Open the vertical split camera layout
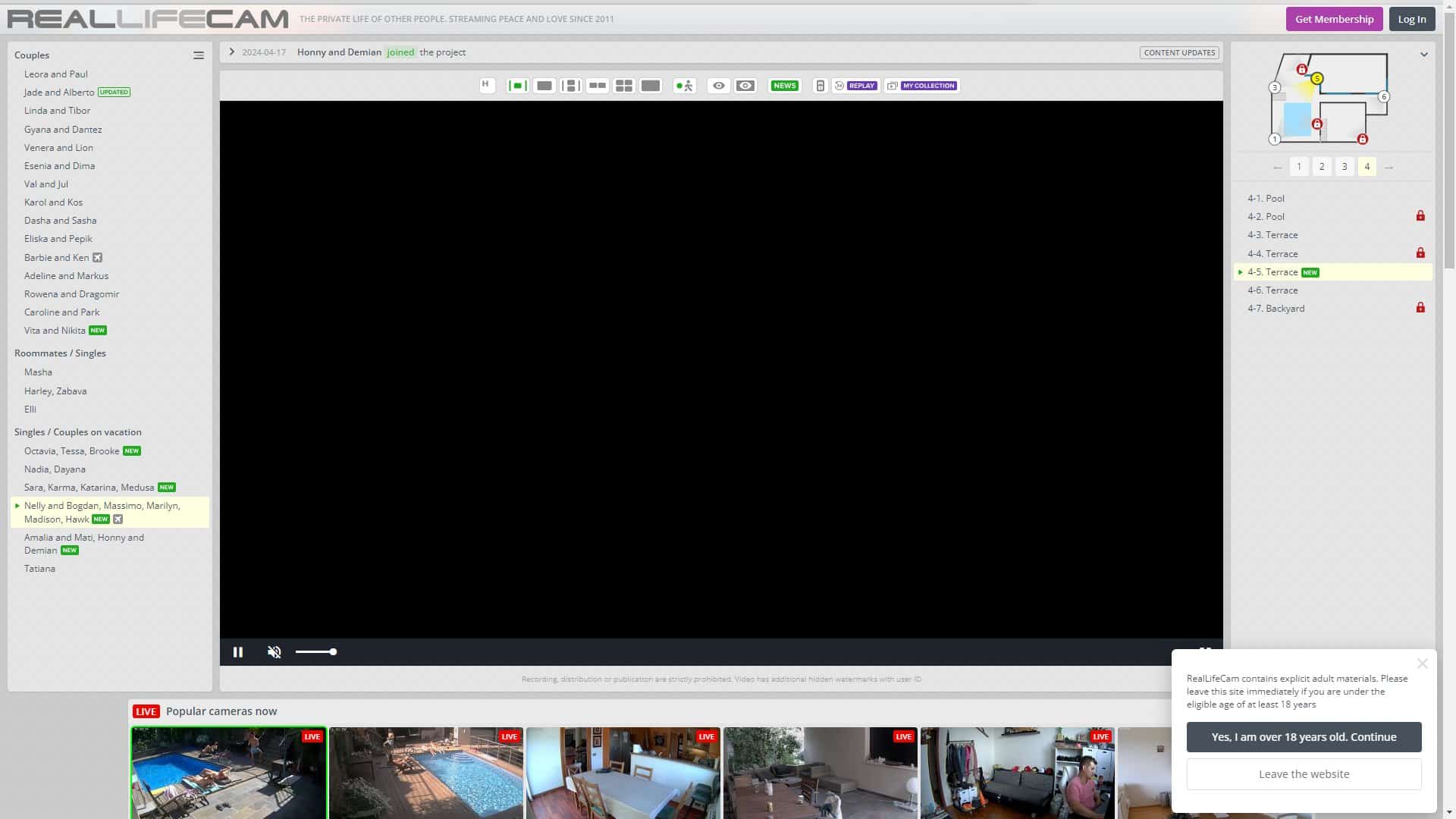 pyautogui.click(x=570, y=86)
